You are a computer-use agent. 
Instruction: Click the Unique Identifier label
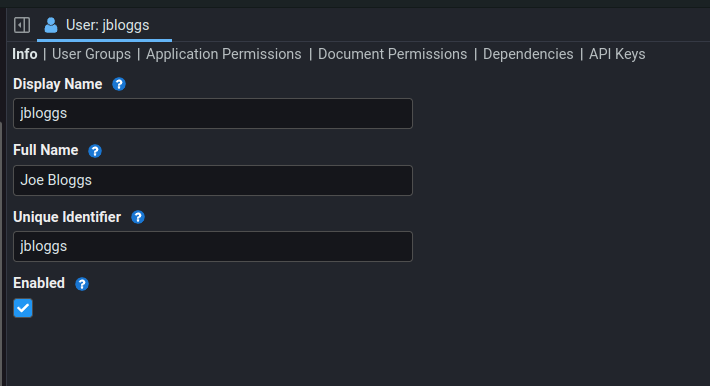pos(67,217)
